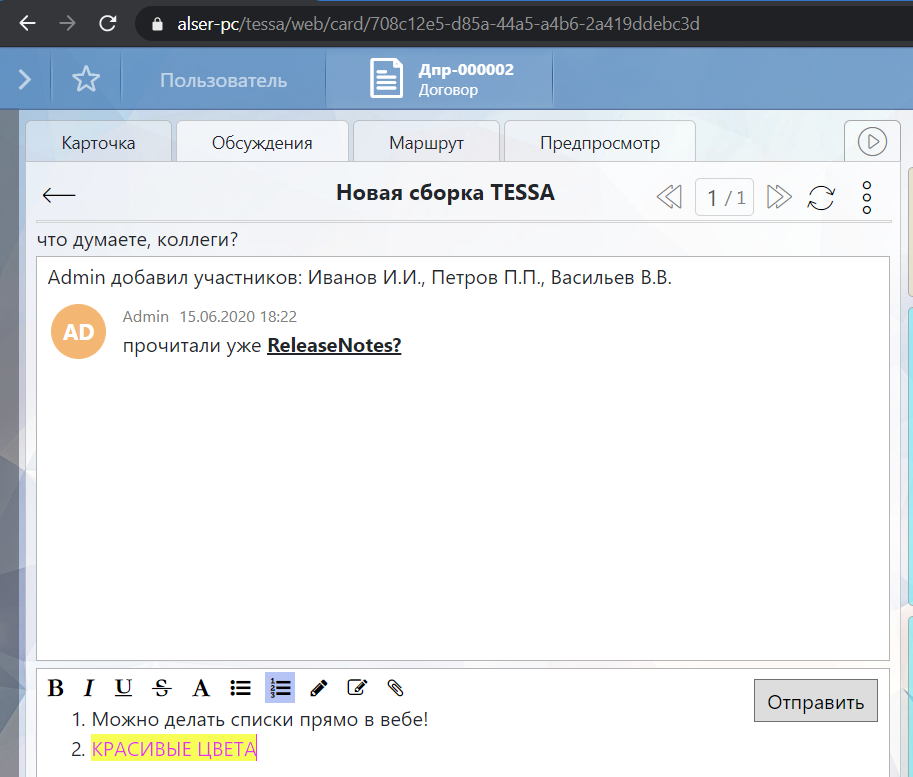Click the Admin avatar AD
This screenshot has width=913, height=777.
pyautogui.click(x=79, y=331)
